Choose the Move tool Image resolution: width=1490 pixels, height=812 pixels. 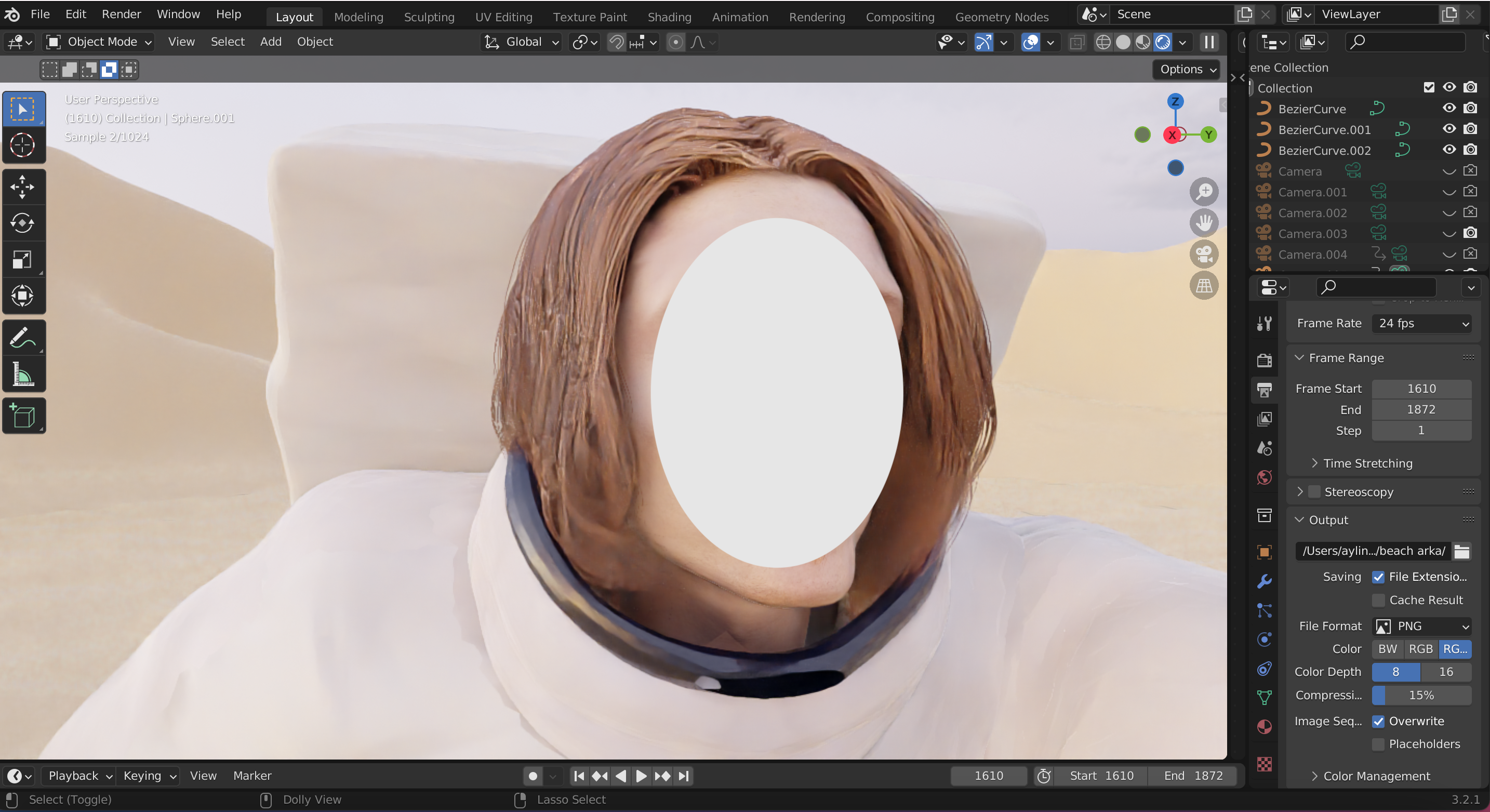[x=23, y=187]
